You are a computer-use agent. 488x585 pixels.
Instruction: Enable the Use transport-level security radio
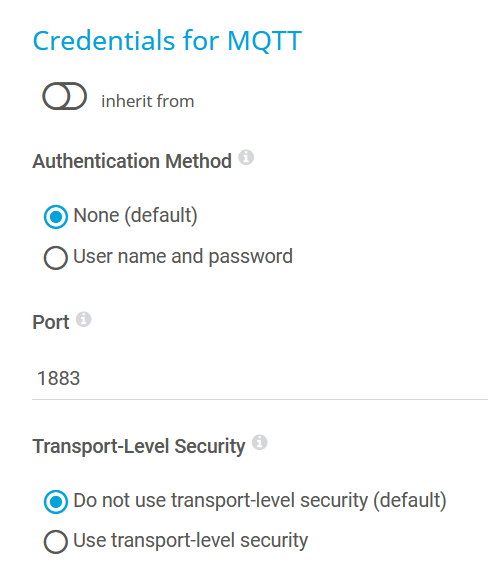pyautogui.click(x=56, y=542)
